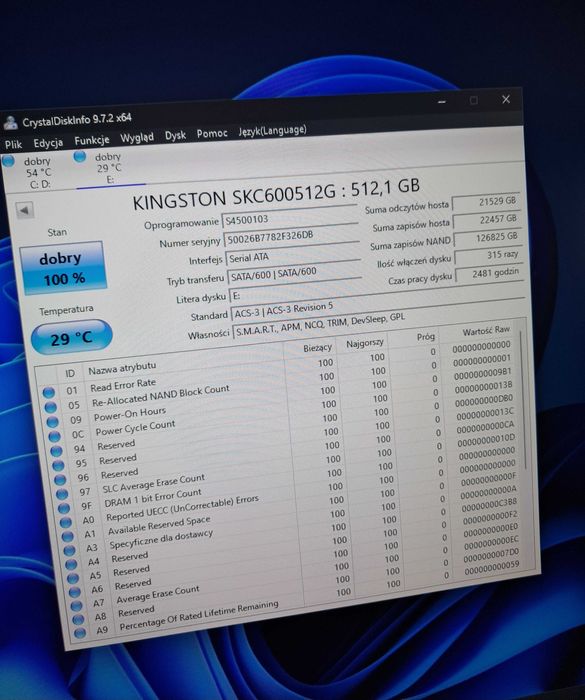
Task: Click the status icon for attribute A6
Action: (x=75, y=592)
